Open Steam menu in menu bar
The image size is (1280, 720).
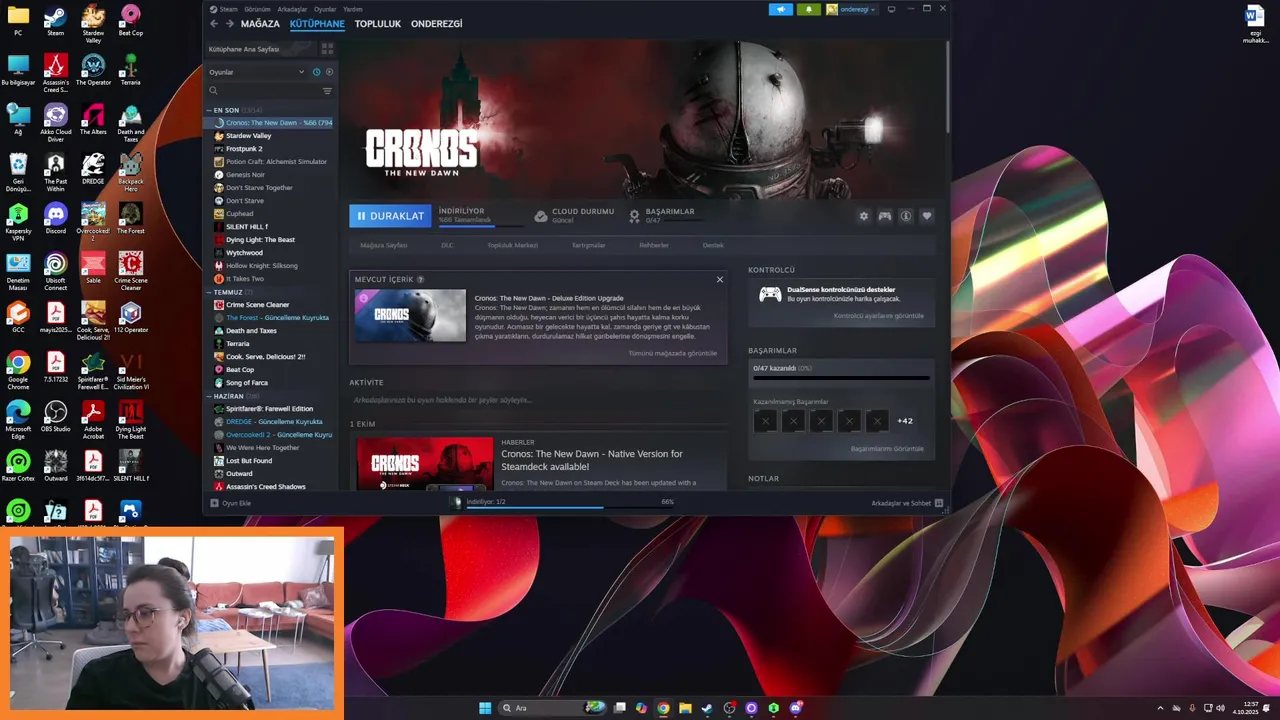pyautogui.click(x=229, y=9)
